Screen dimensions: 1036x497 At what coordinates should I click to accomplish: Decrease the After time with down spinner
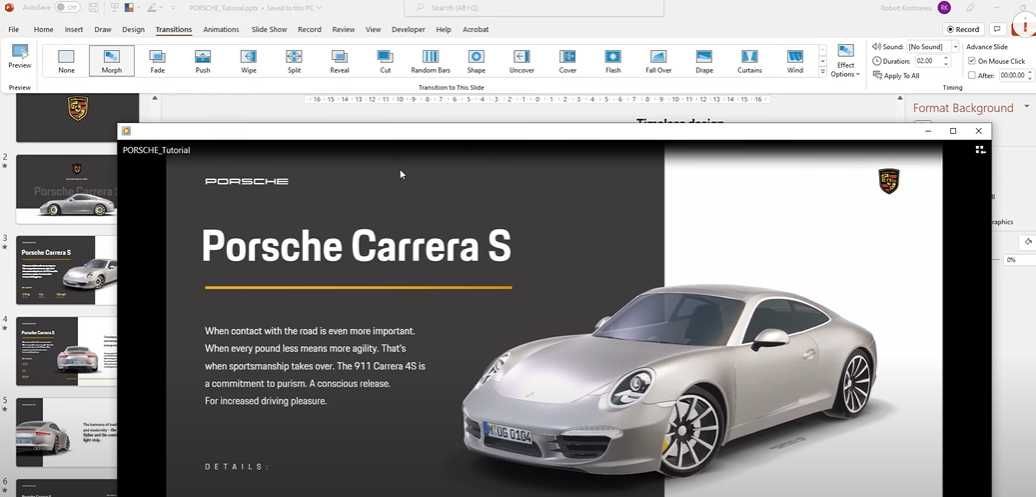pyautogui.click(x=1029, y=78)
